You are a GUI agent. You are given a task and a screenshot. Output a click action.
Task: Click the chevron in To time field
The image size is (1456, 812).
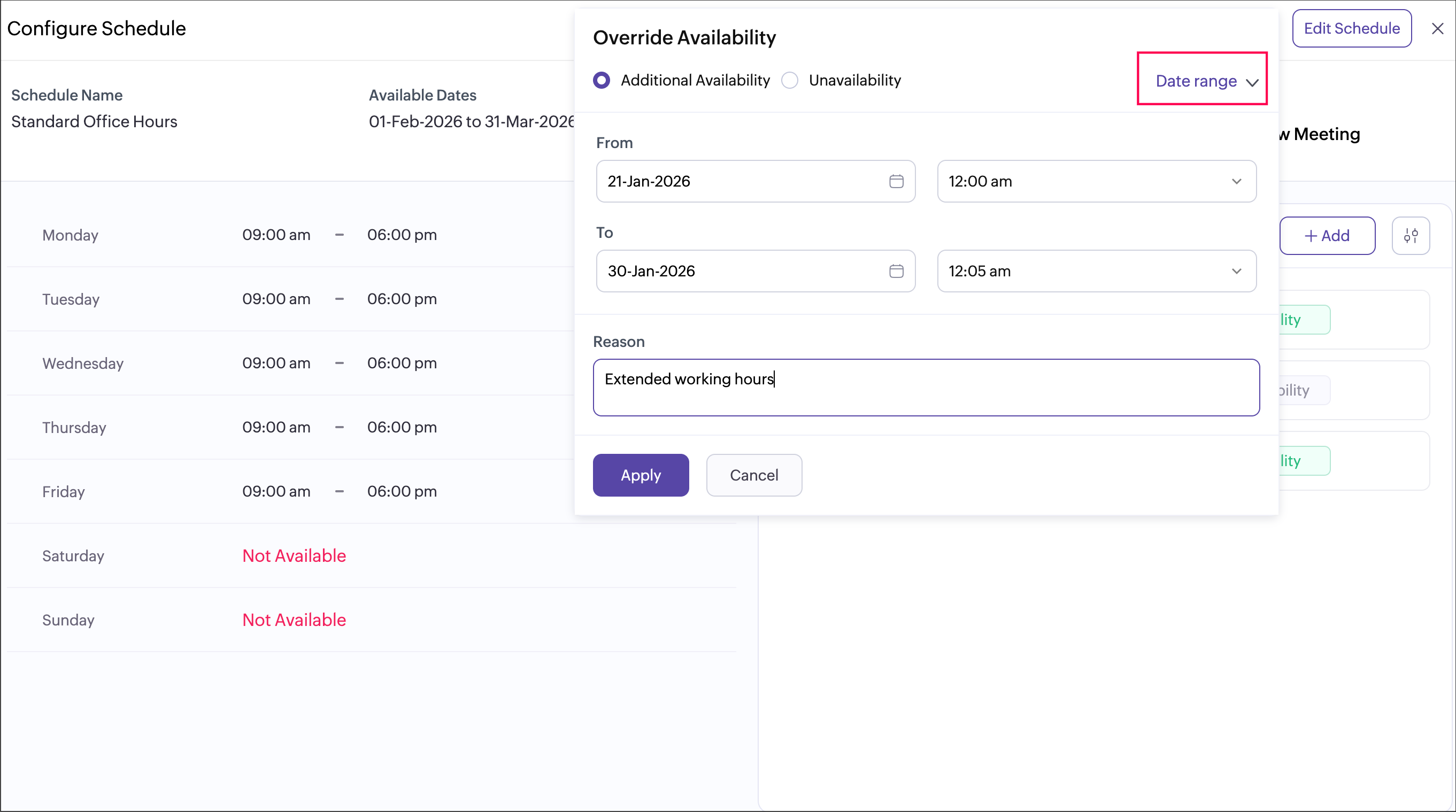point(1236,271)
